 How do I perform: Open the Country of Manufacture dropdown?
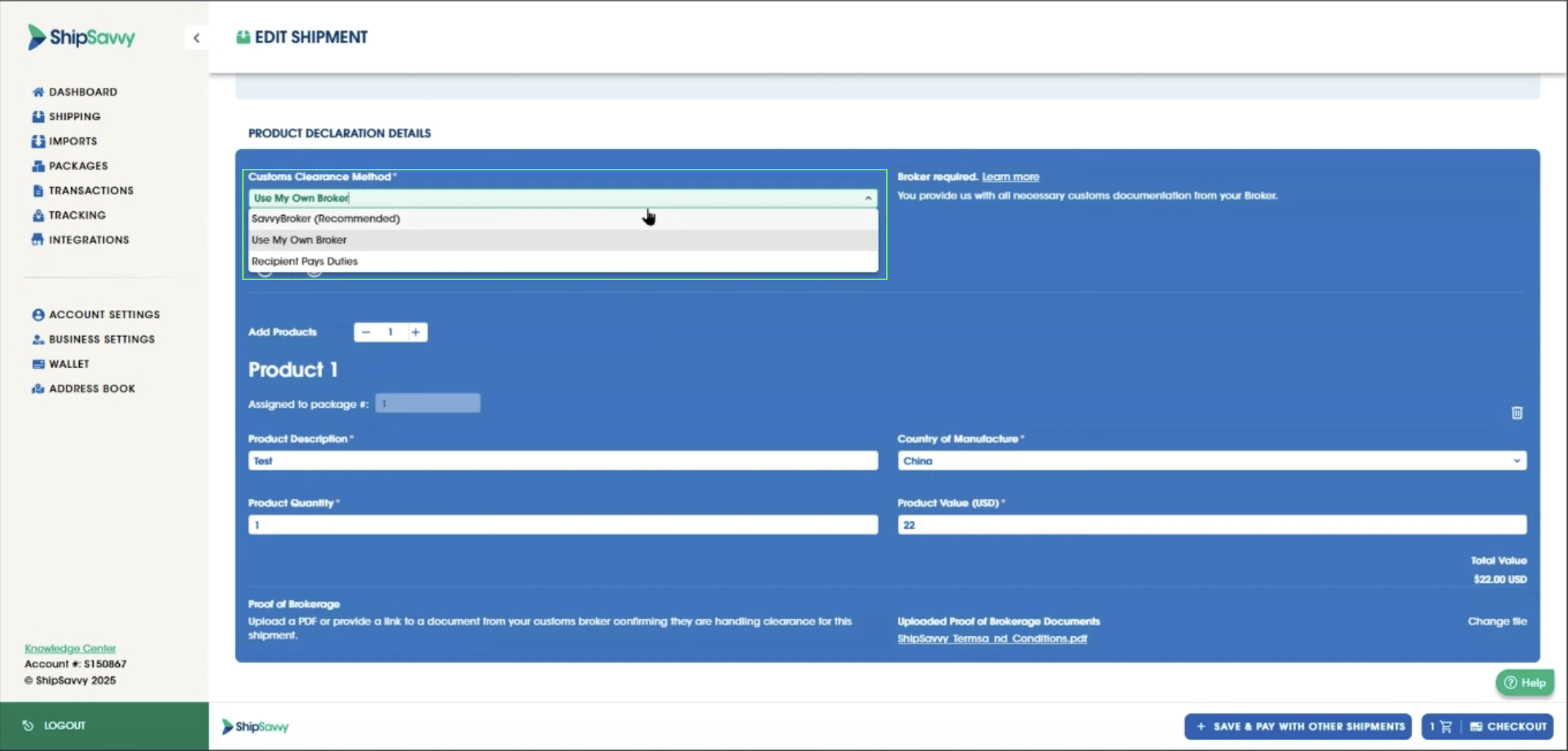(x=1212, y=461)
